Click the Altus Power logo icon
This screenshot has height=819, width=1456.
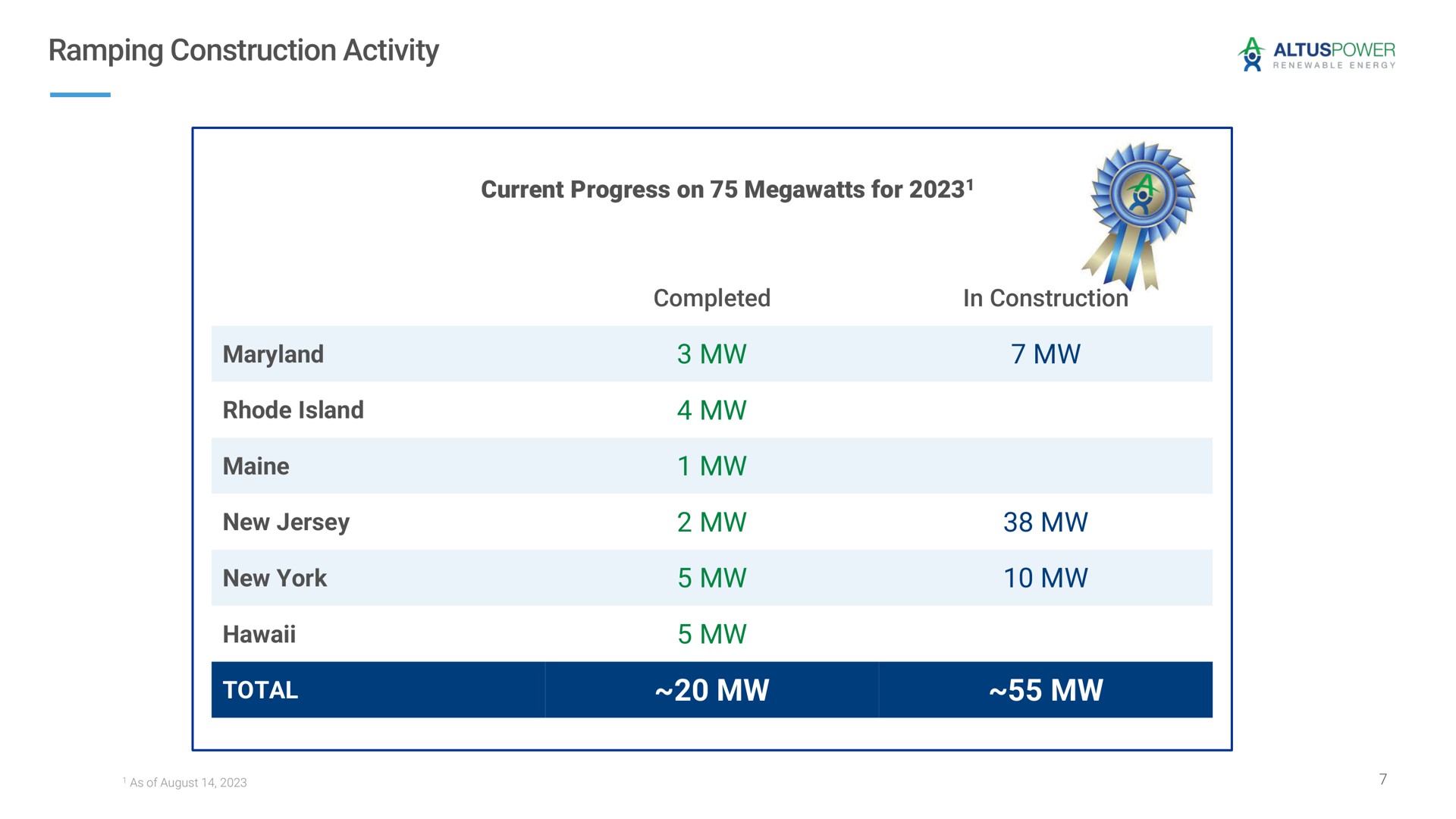click(1251, 54)
